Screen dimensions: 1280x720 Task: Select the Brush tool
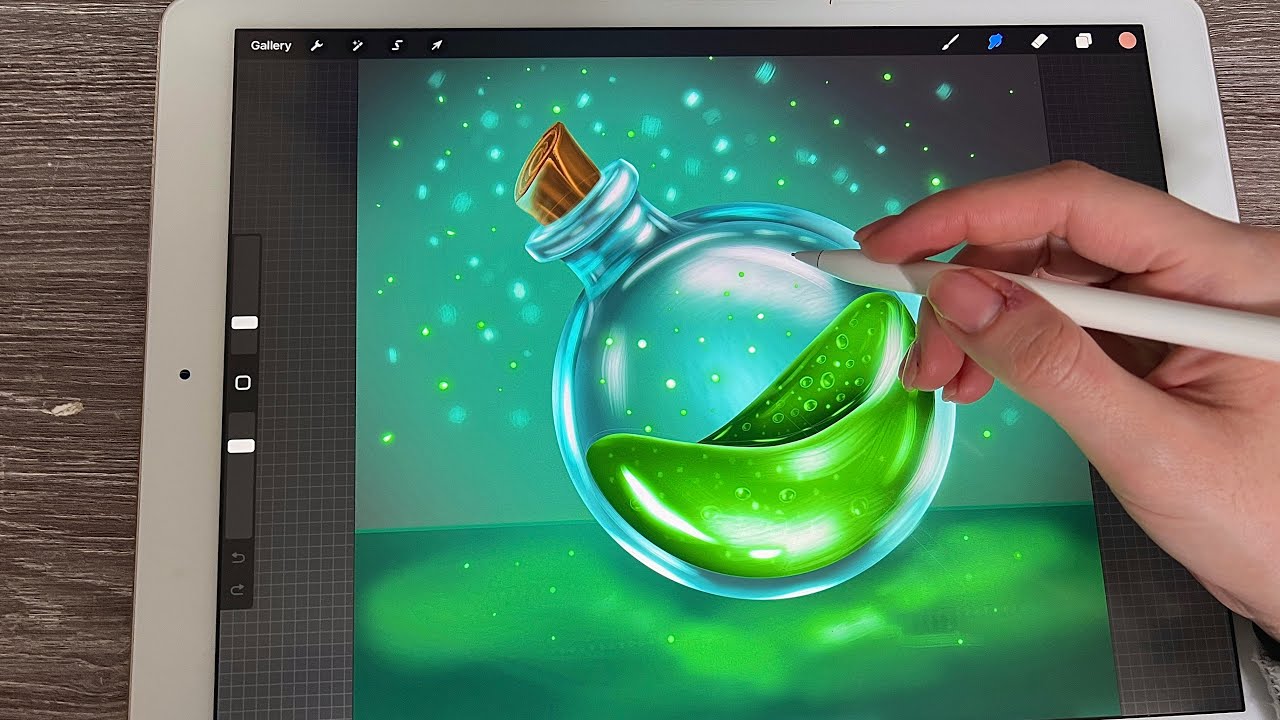951,42
